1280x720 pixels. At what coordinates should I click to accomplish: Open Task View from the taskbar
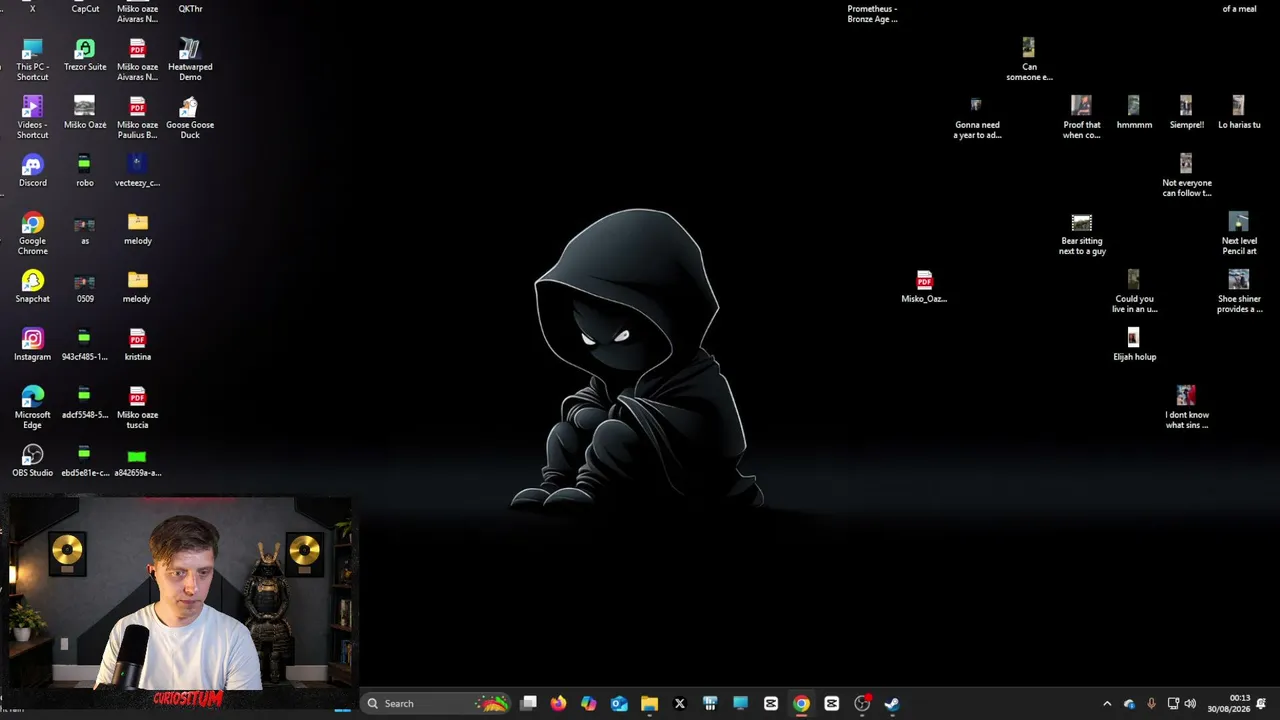(x=528, y=704)
